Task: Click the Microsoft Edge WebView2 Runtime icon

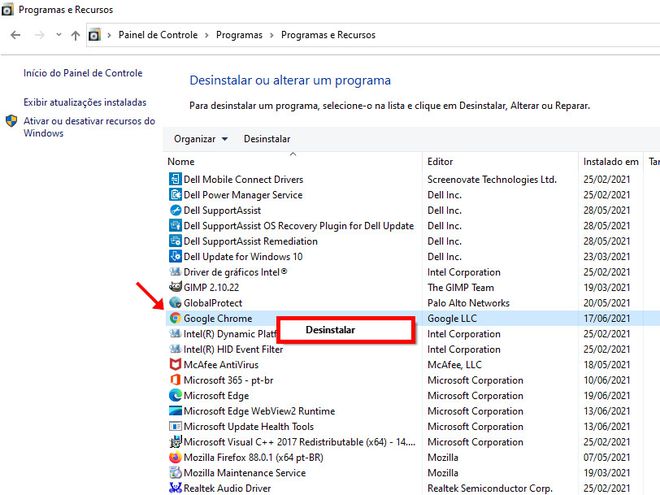Action: pyautogui.click(x=175, y=411)
